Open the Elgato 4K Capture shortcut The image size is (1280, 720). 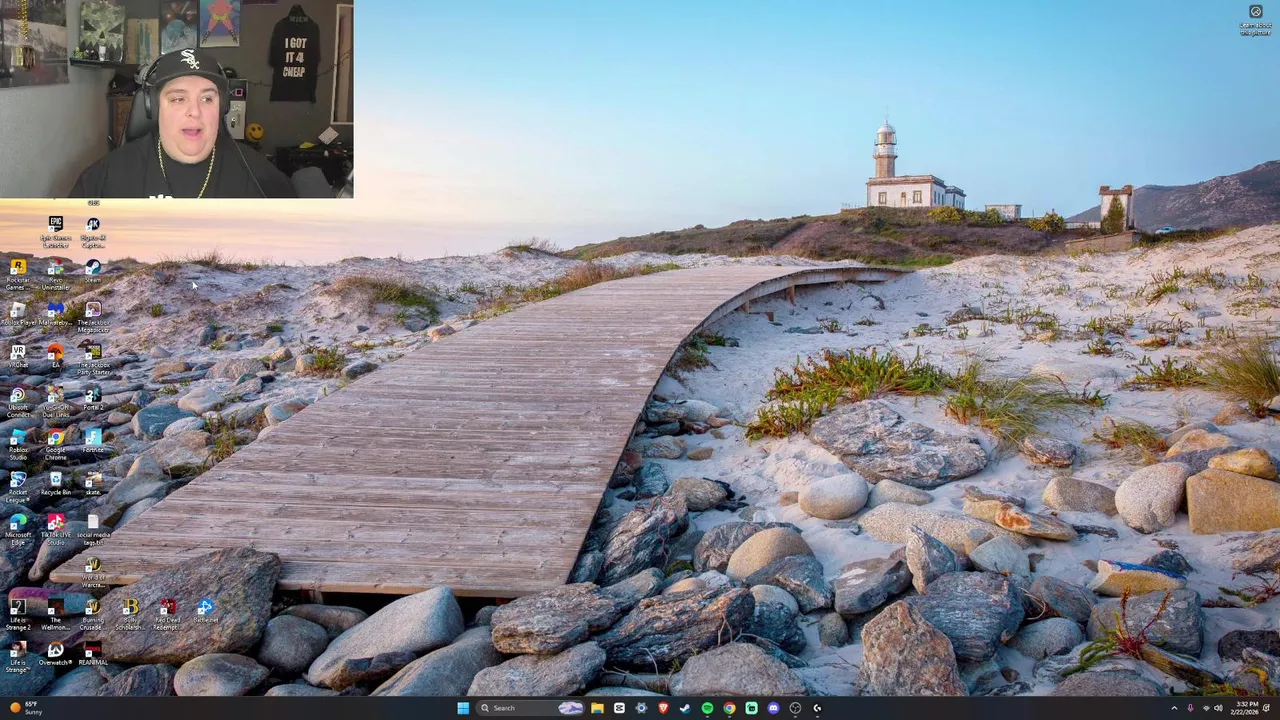click(93, 231)
